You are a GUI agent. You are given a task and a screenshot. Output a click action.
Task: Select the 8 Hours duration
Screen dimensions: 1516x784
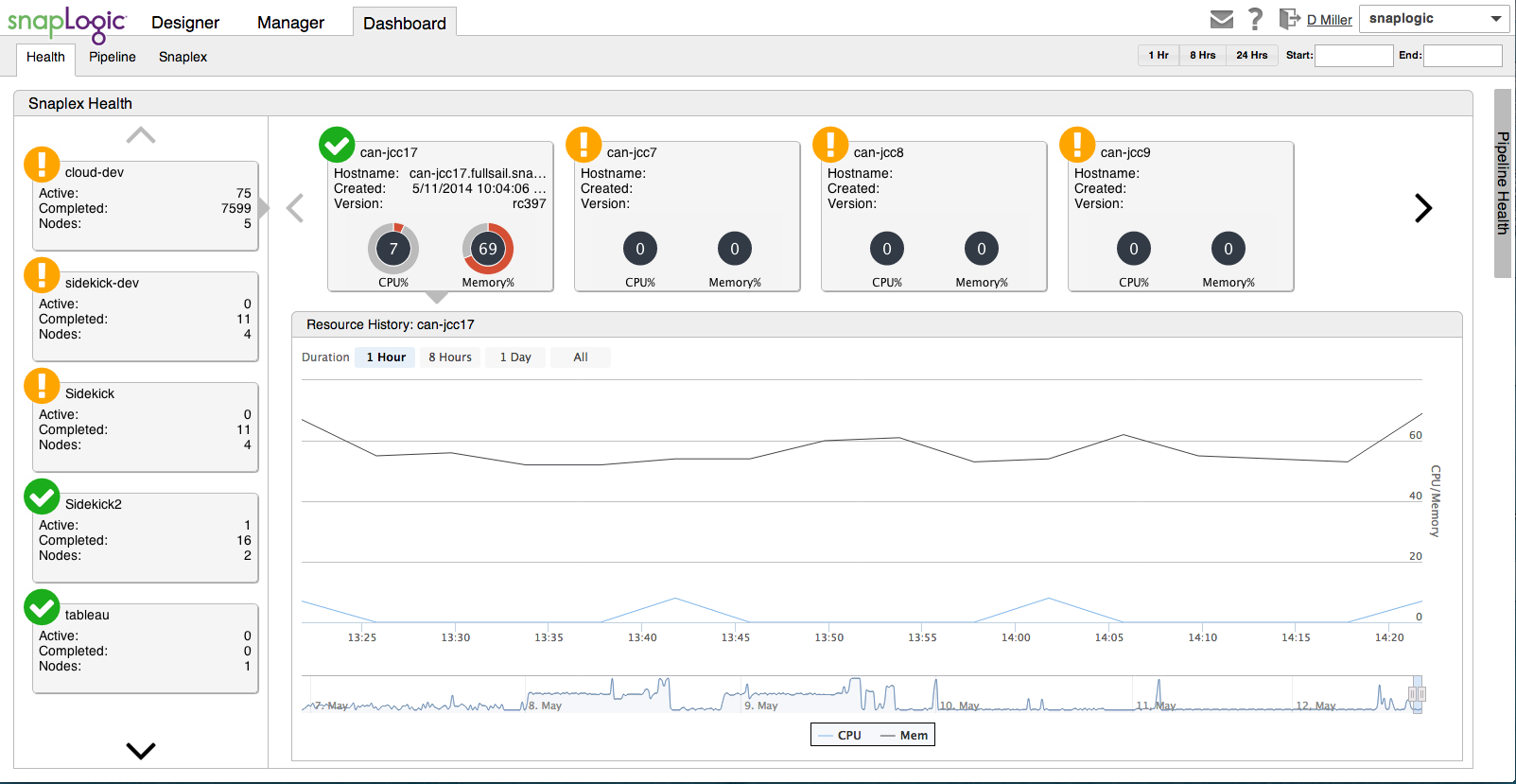(x=450, y=357)
